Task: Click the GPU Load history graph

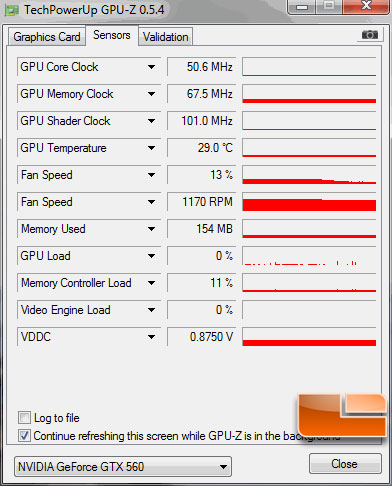Action: pos(309,256)
